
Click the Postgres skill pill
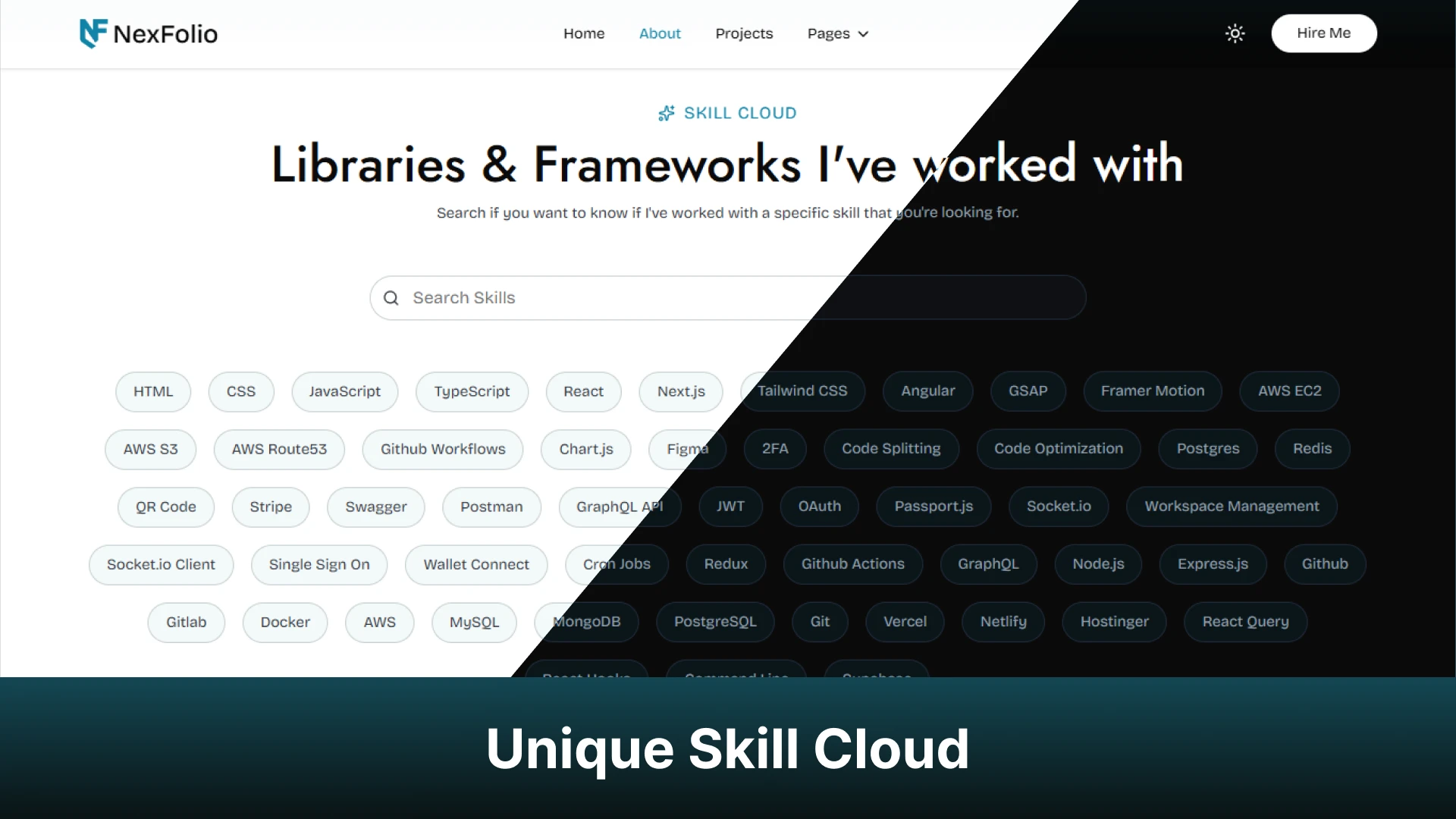tap(1208, 448)
